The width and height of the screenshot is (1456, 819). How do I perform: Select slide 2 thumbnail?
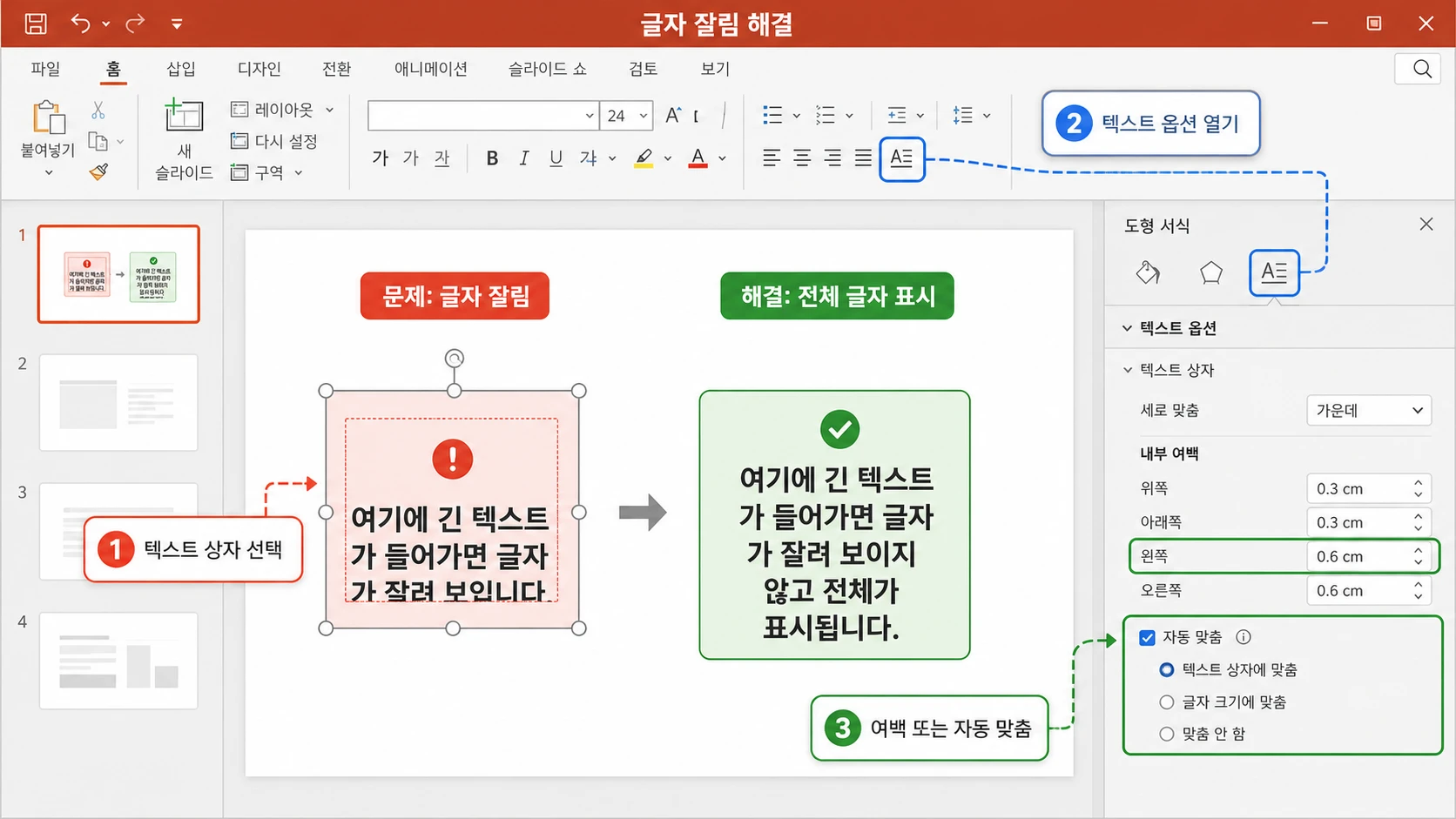[x=118, y=402]
